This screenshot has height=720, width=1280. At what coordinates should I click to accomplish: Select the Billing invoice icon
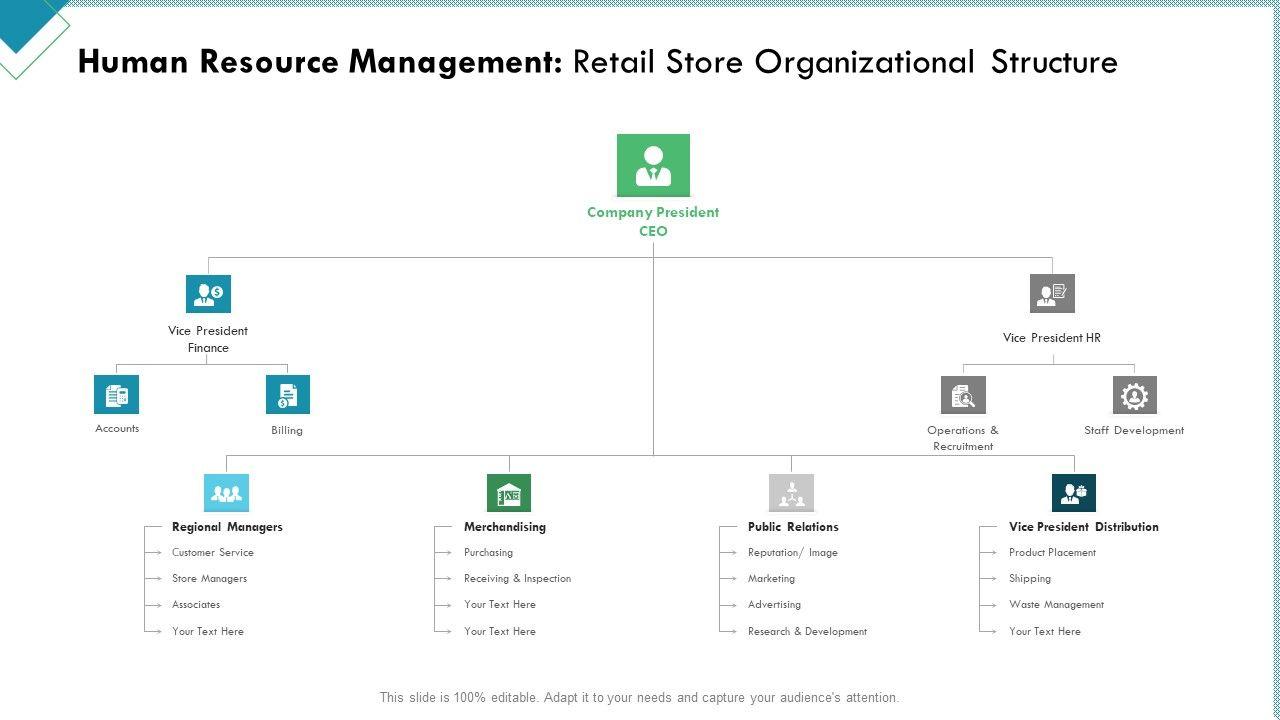287,394
